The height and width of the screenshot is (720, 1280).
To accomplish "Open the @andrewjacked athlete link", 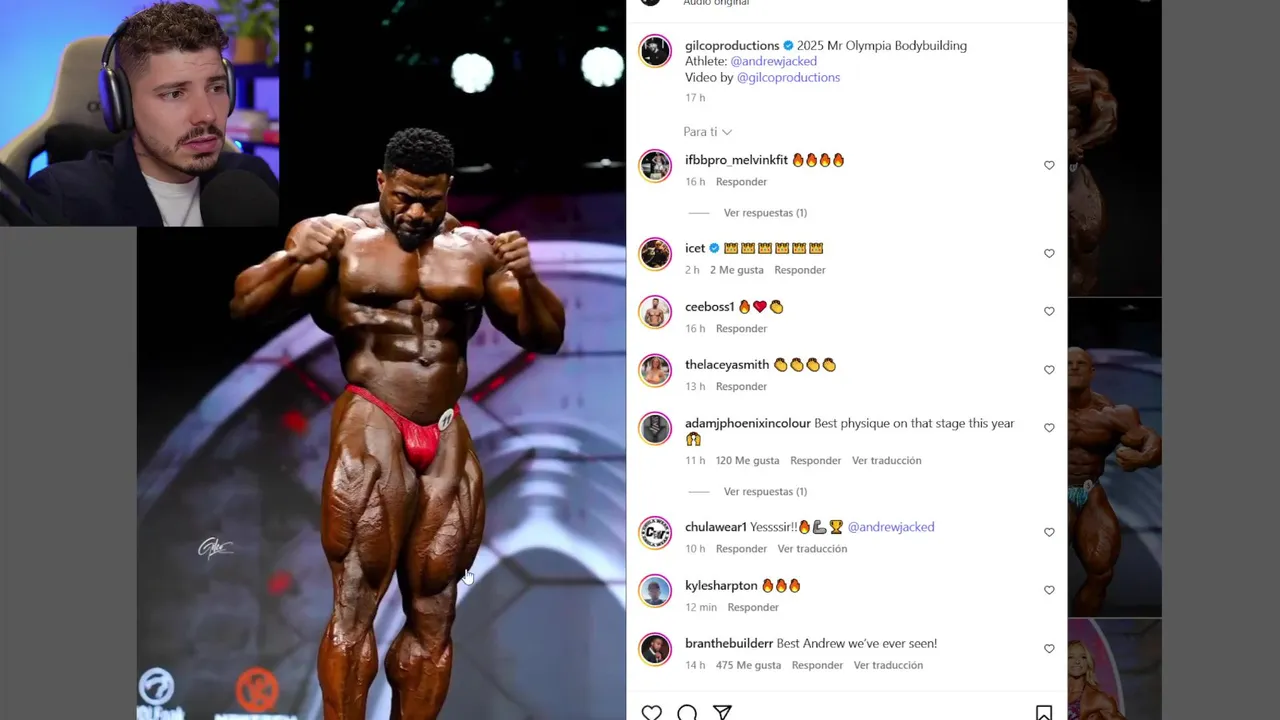I will click(774, 61).
